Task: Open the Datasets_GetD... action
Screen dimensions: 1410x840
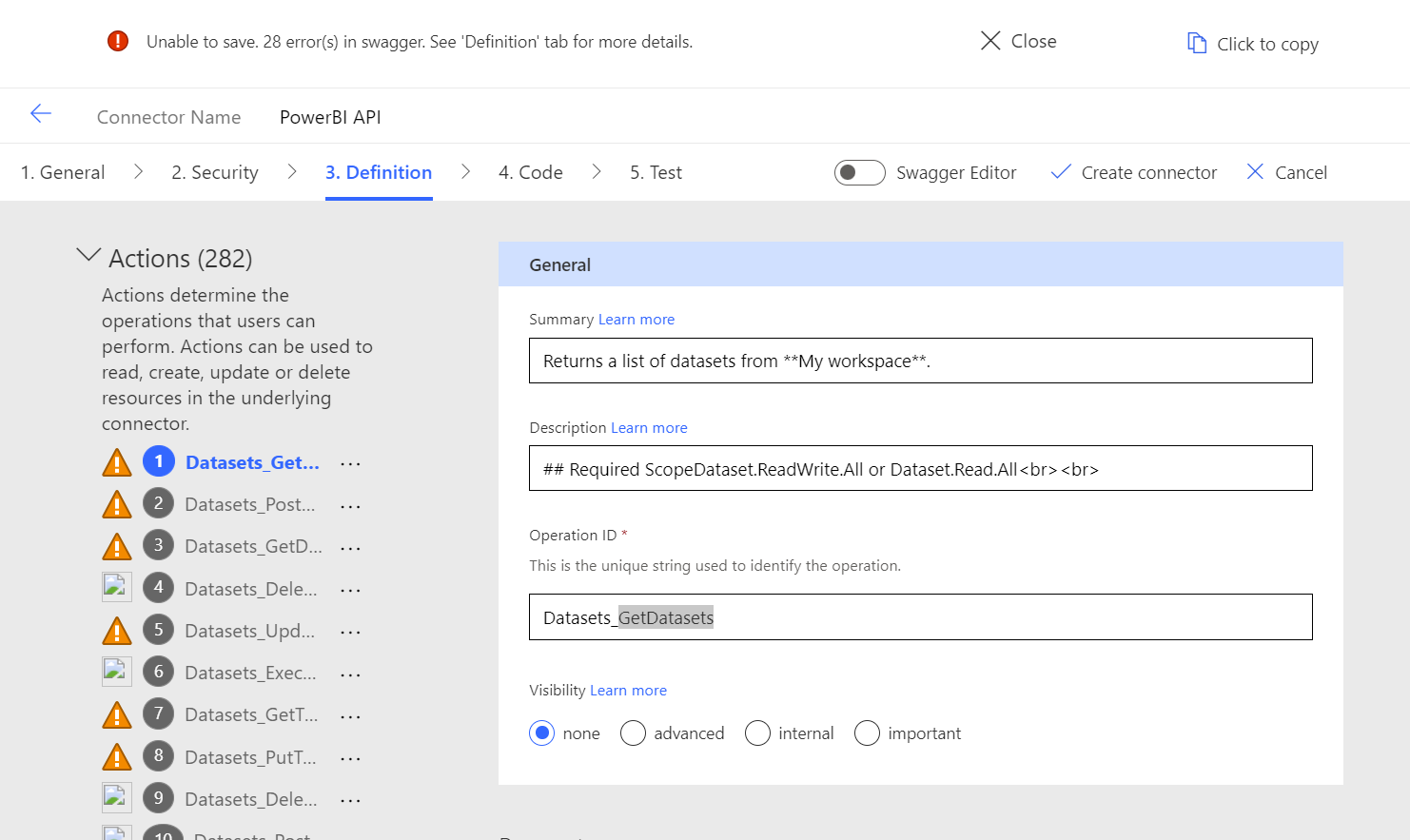Action: point(253,546)
